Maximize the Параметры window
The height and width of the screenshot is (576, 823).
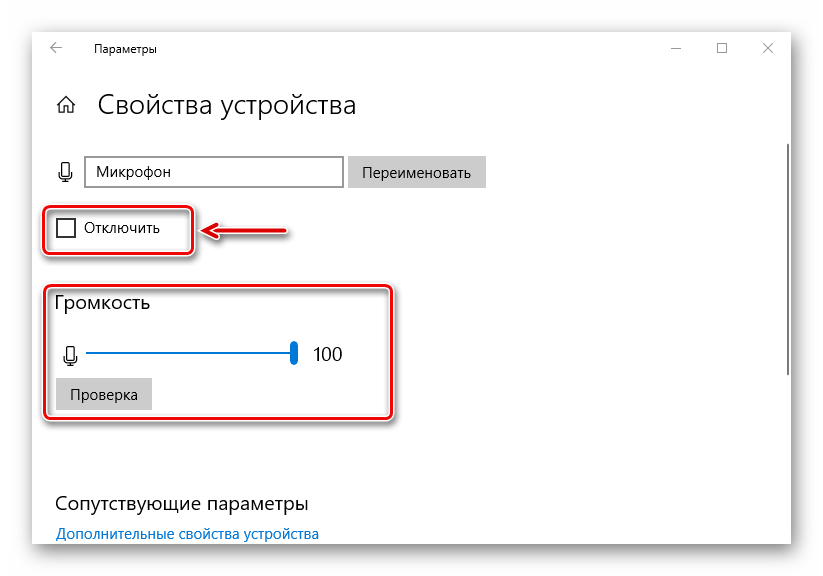point(722,48)
